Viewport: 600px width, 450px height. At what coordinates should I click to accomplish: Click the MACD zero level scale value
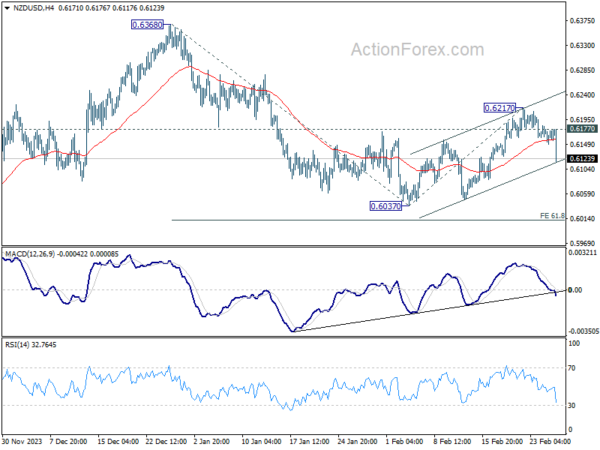[x=575, y=290]
